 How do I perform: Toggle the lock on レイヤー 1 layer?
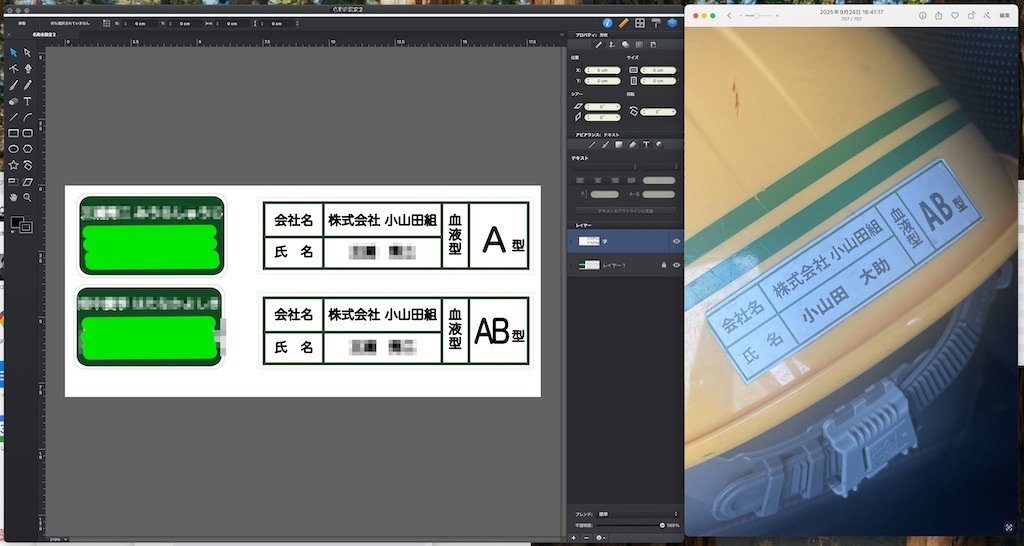point(664,265)
